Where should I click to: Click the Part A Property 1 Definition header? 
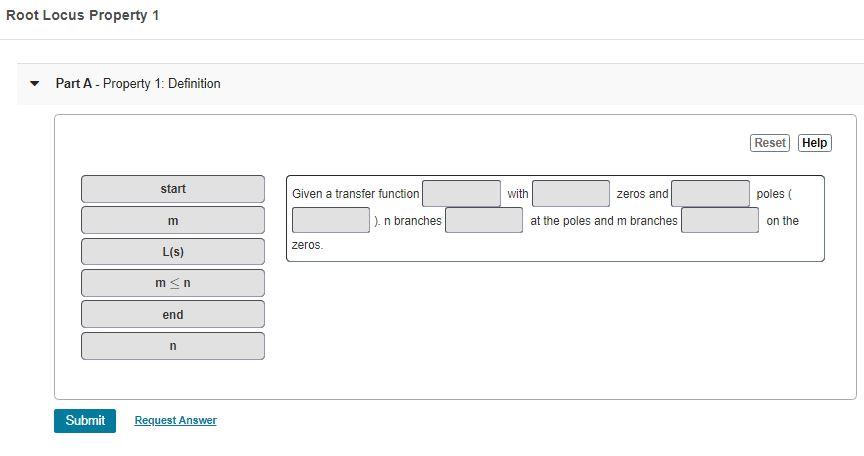click(x=138, y=84)
